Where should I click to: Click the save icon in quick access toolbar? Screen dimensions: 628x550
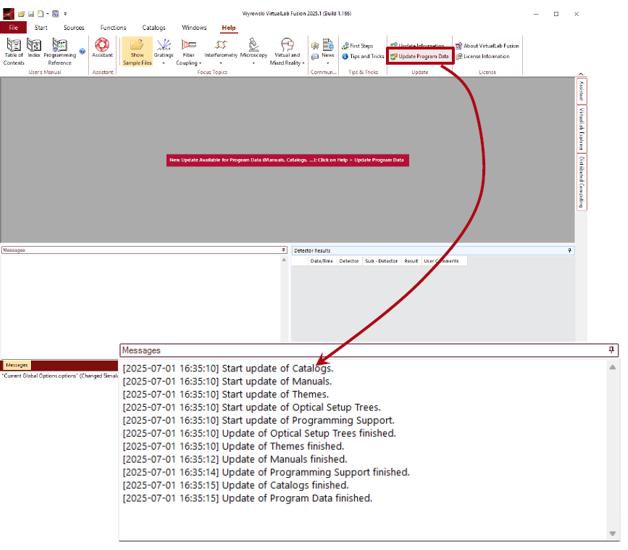[31, 14]
